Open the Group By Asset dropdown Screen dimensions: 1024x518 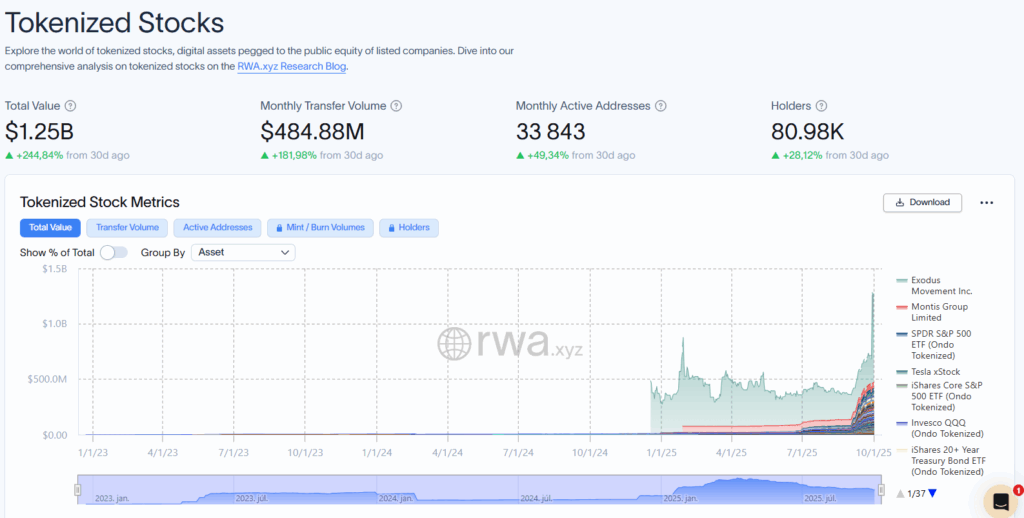point(243,253)
